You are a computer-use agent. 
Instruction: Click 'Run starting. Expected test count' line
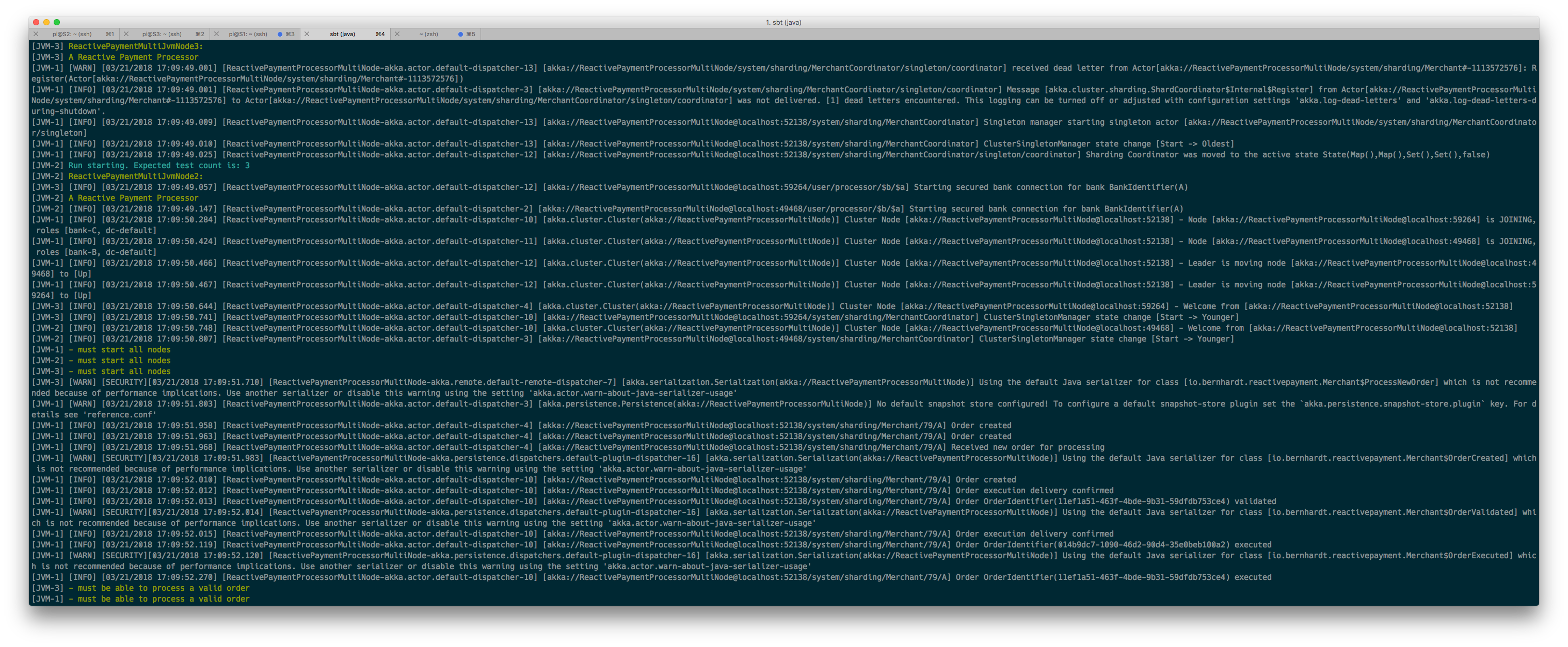point(158,166)
